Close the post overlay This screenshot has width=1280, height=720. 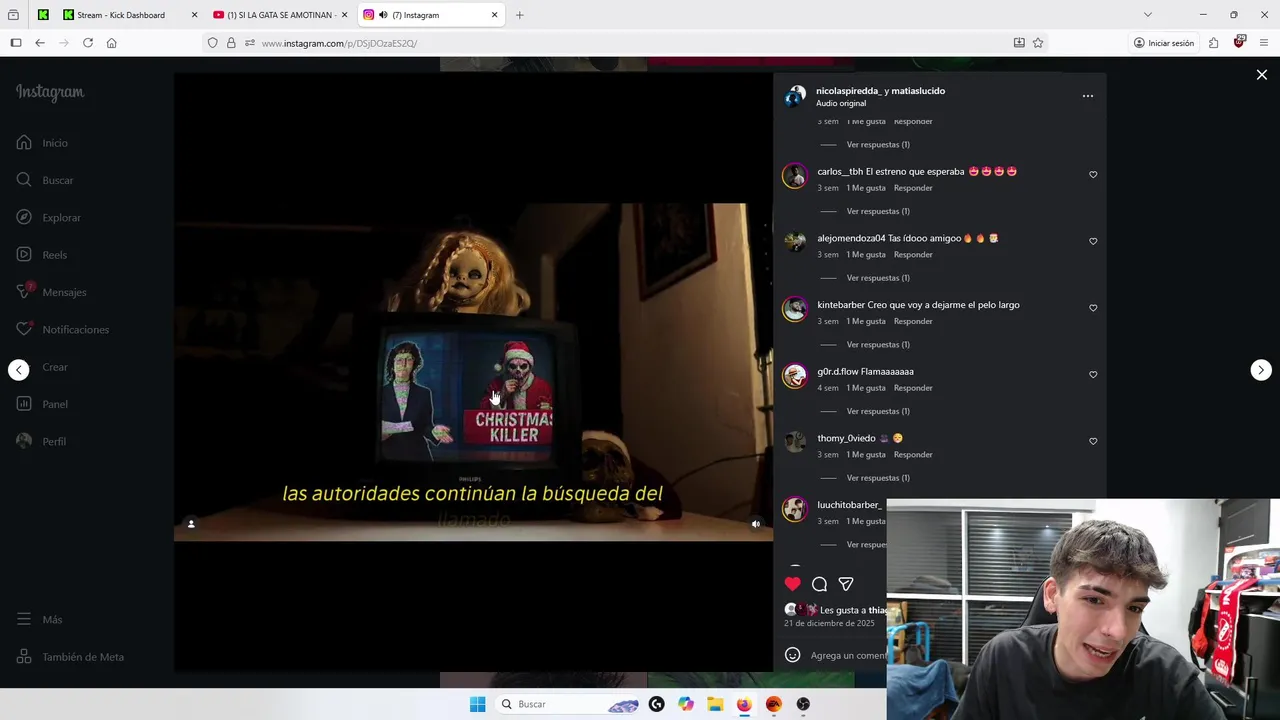coord(1262,75)
